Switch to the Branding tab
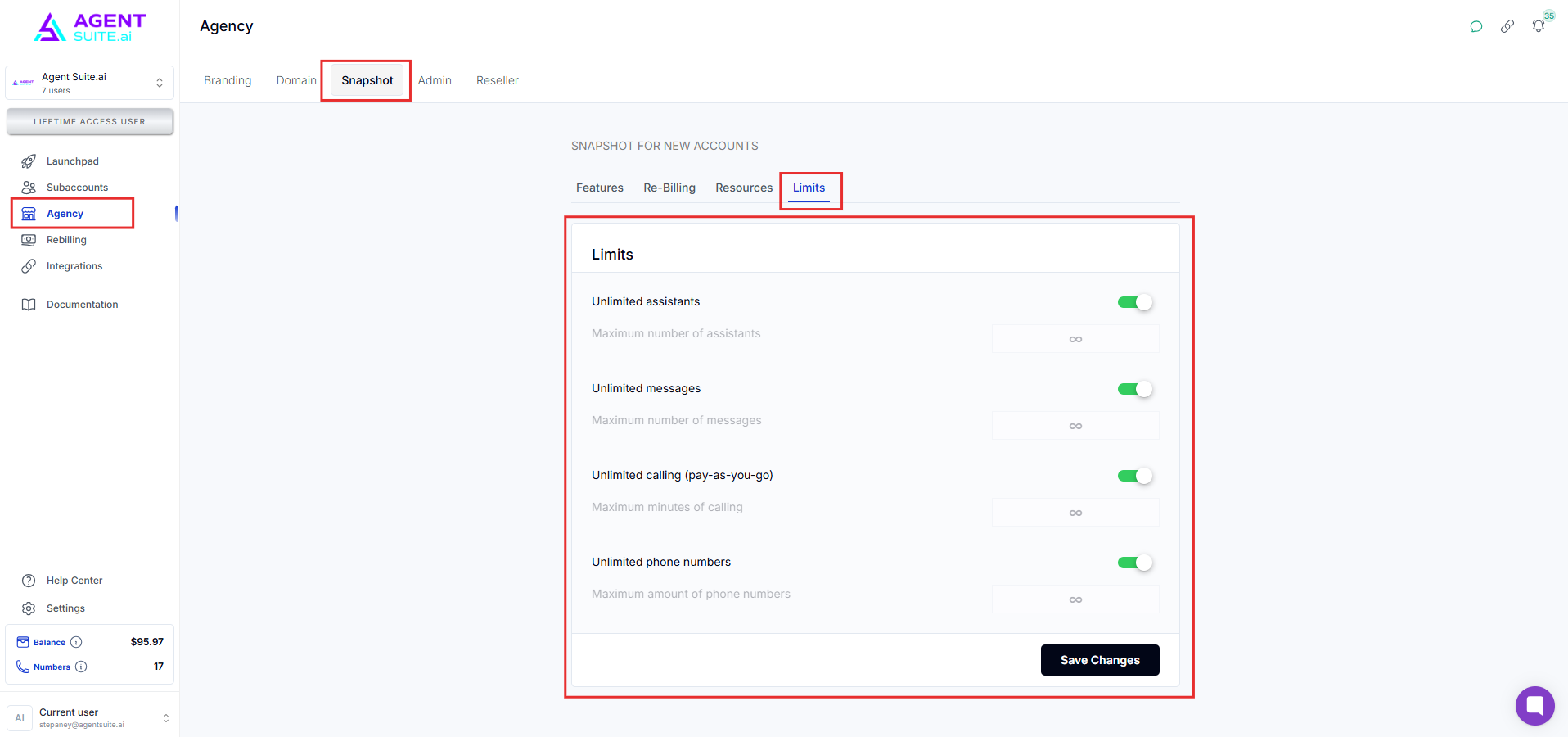 228,80
